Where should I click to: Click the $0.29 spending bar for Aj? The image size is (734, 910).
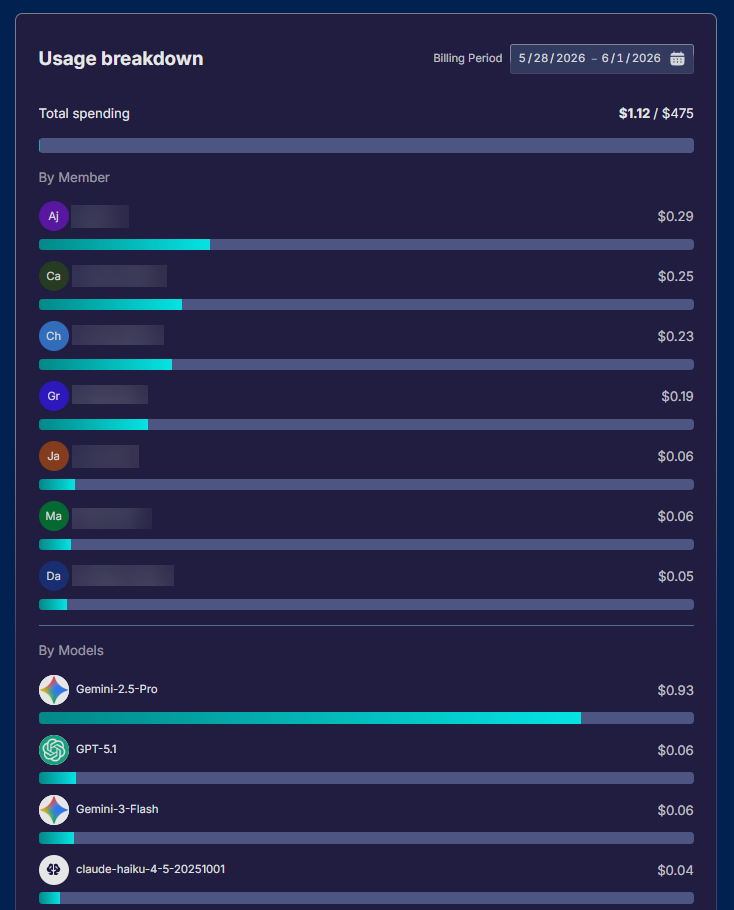click(x=366, y=244)
